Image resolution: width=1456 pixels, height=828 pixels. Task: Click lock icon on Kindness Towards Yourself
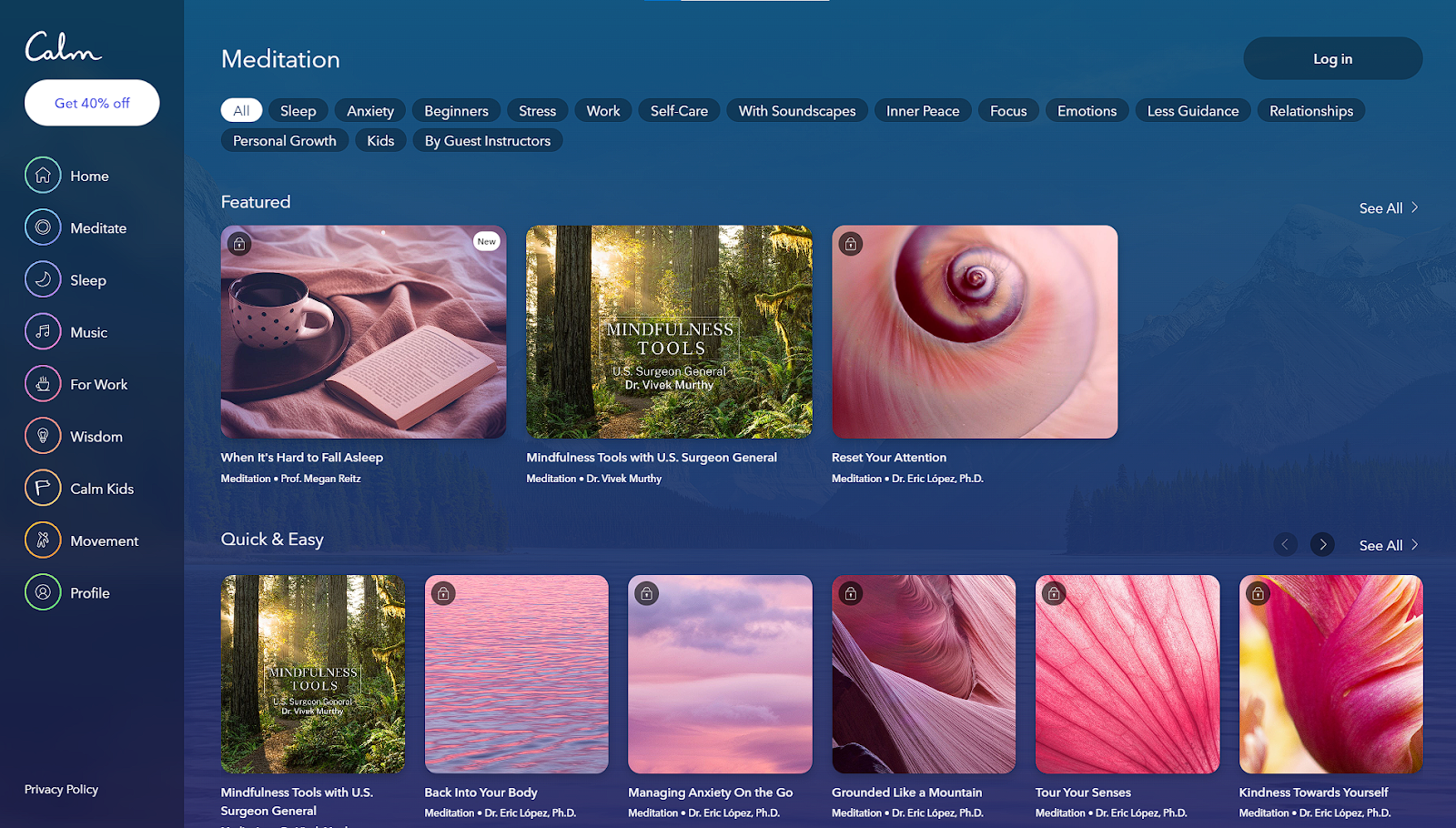pos(1258,593)
